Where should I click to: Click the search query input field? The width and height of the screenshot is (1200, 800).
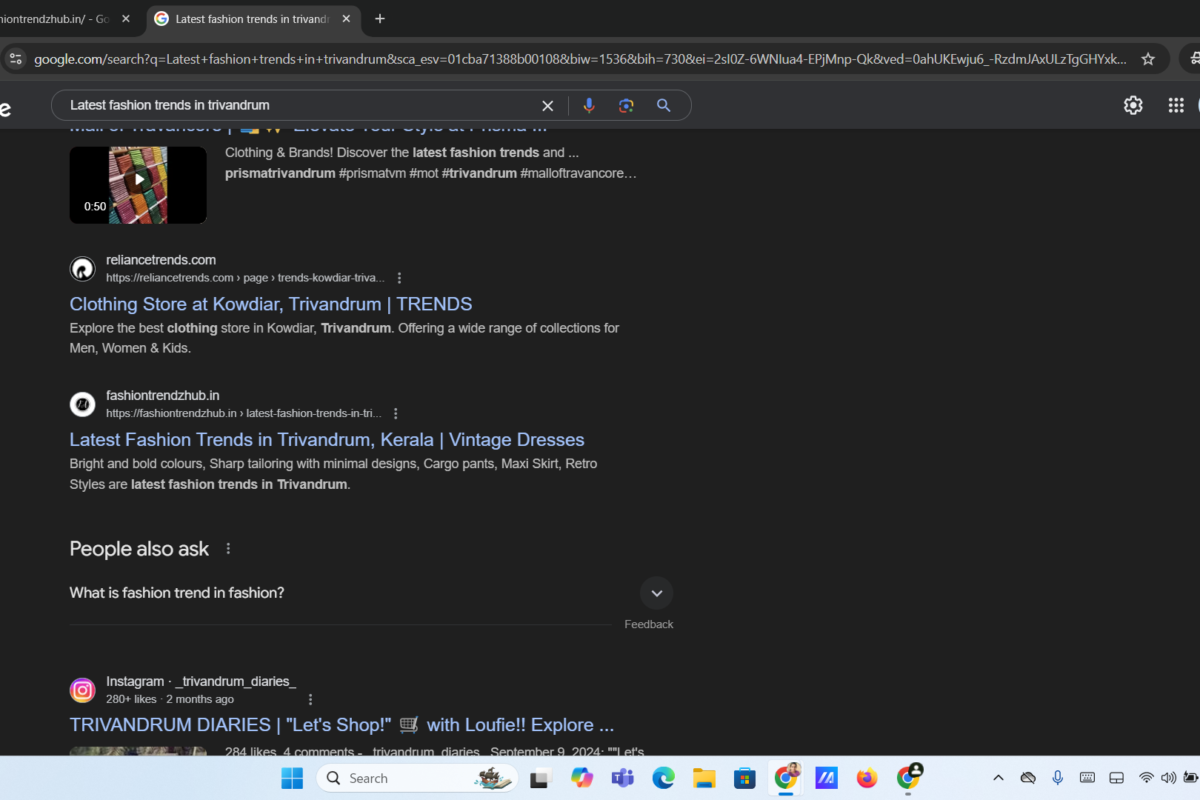pyautogui.click(x=300, y=106)
